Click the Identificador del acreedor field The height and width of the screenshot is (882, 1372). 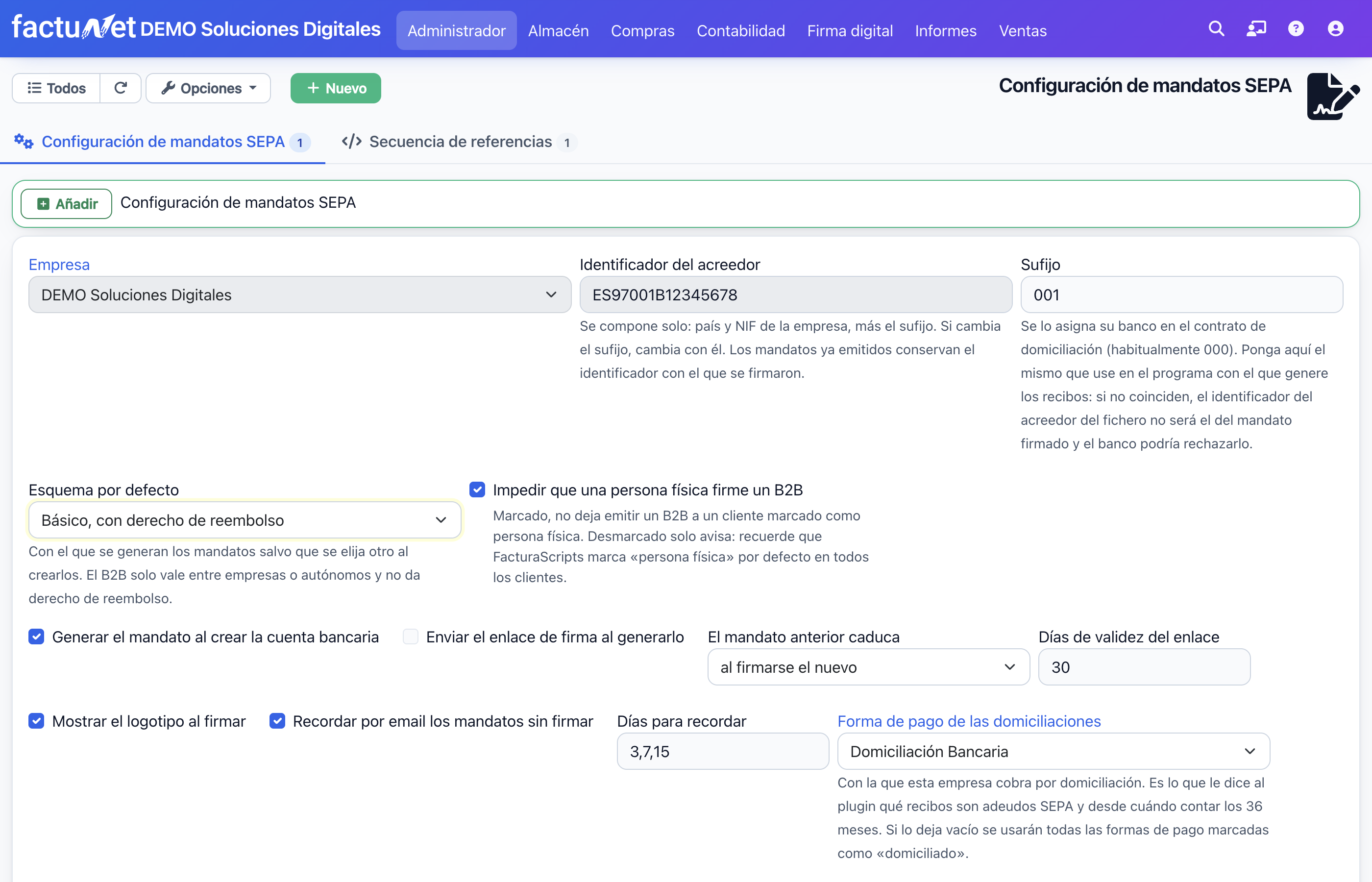(796, 294)
